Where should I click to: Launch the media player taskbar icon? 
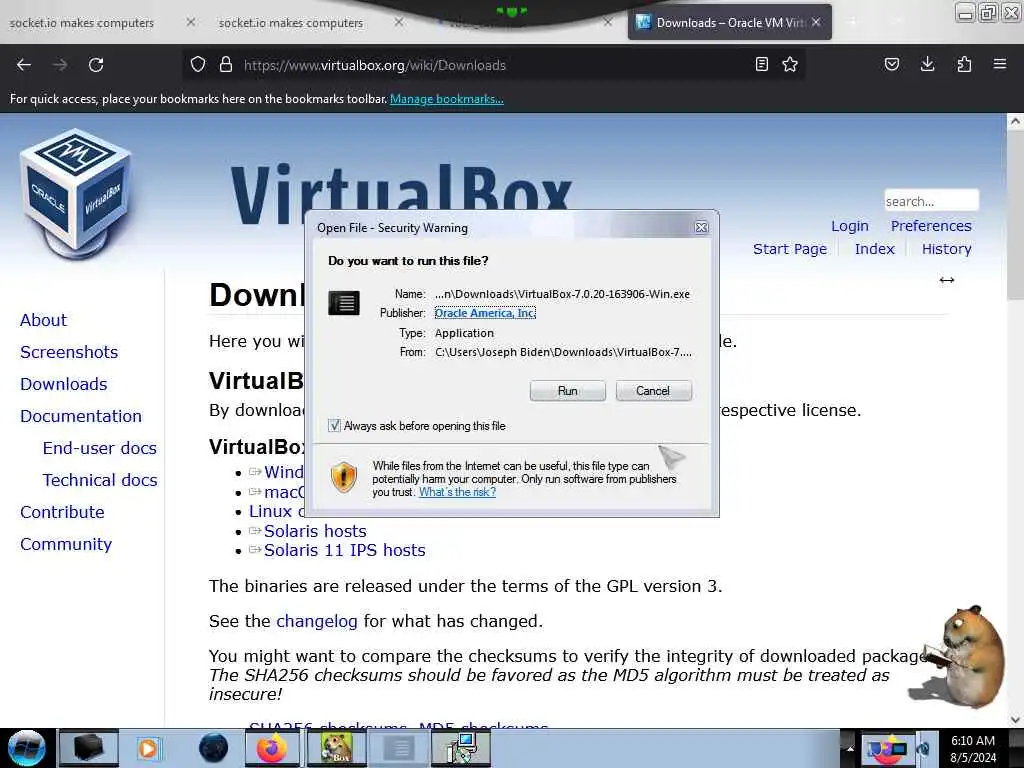[x=148, y=748]
